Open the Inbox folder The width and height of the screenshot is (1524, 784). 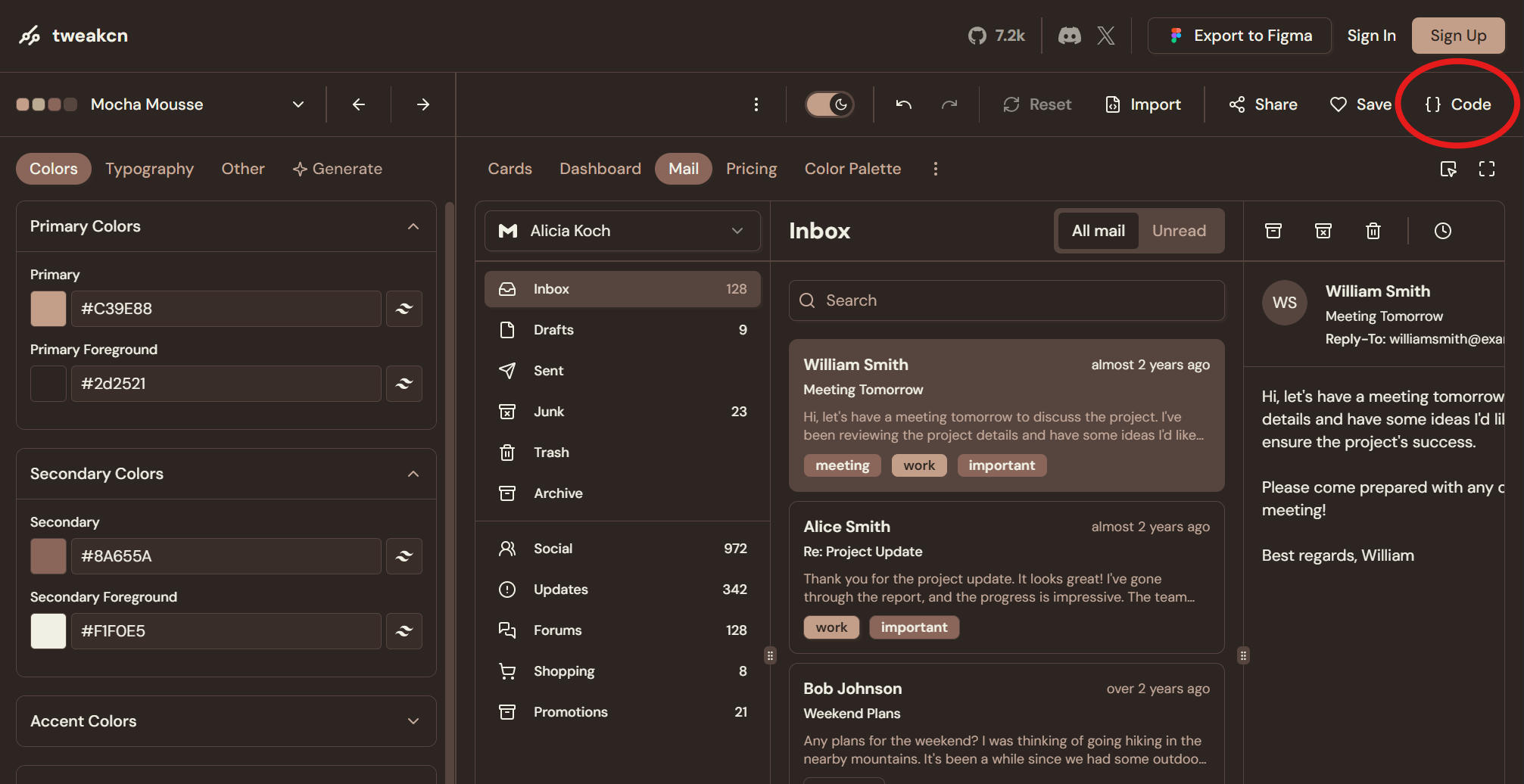pos(622,289)
